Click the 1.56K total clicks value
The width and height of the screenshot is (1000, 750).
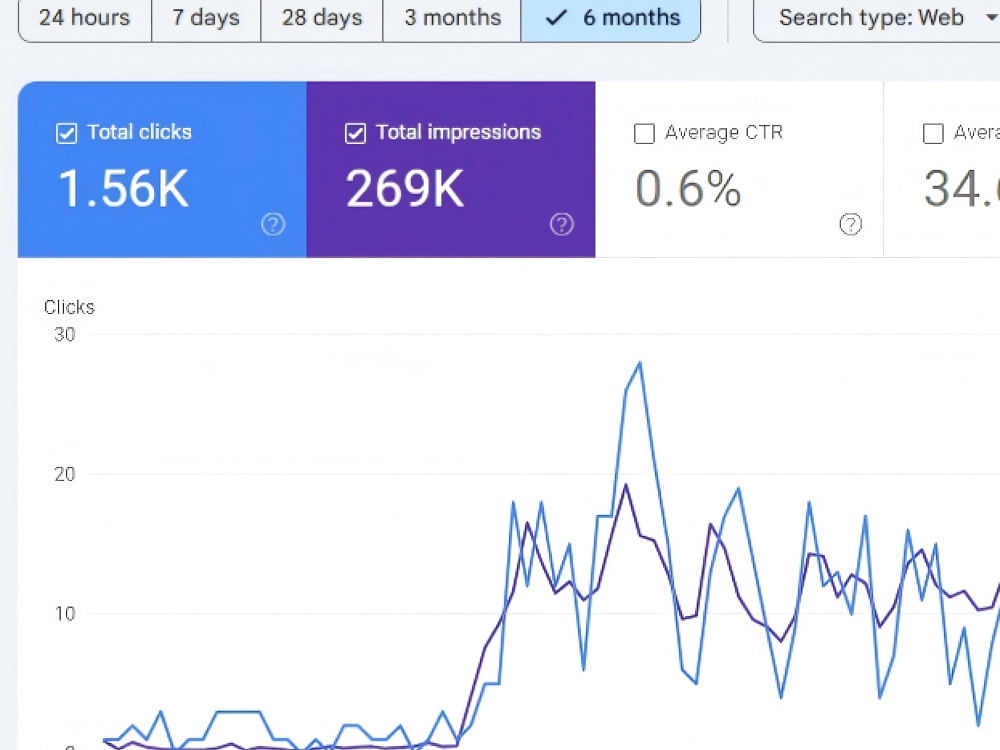coord(124,189)
